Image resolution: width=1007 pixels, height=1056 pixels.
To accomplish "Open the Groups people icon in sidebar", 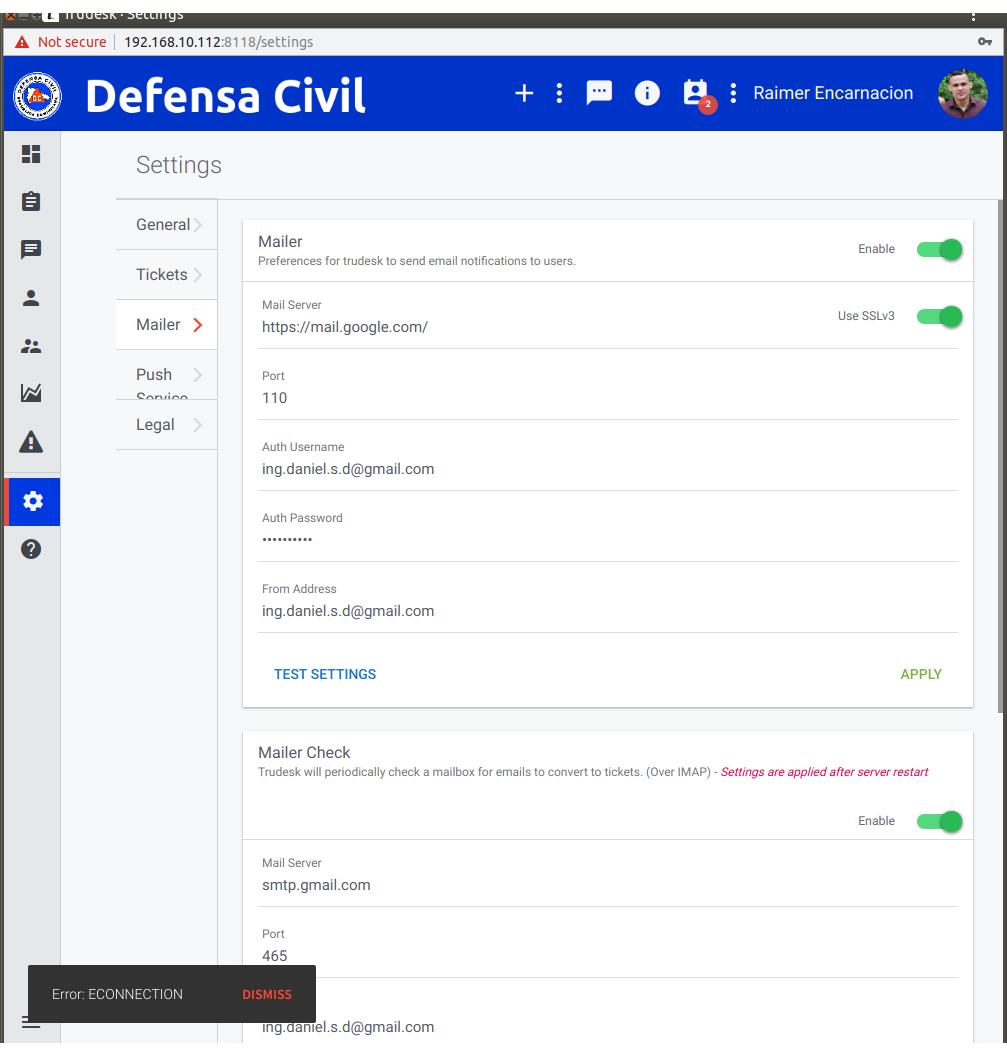I will (31, 346).
